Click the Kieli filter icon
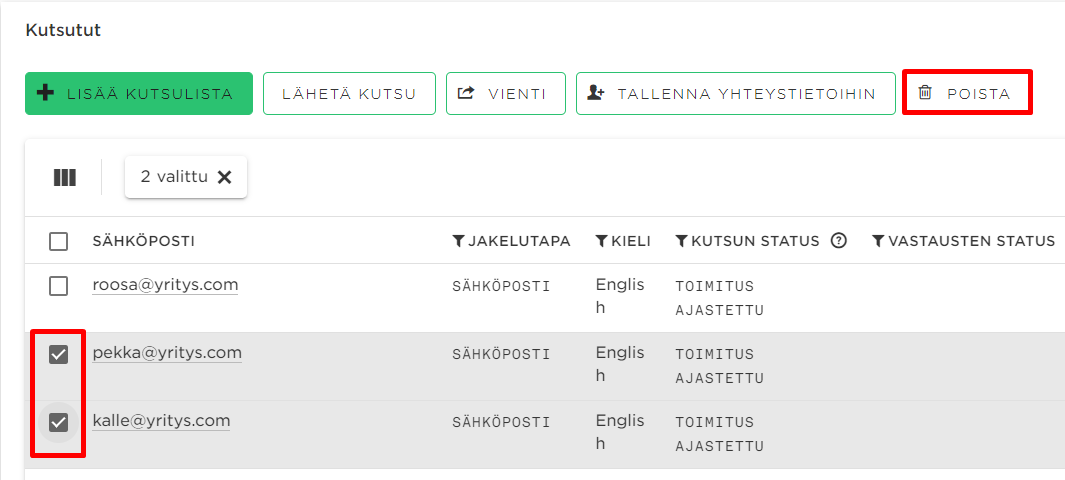 pos(602,241)
